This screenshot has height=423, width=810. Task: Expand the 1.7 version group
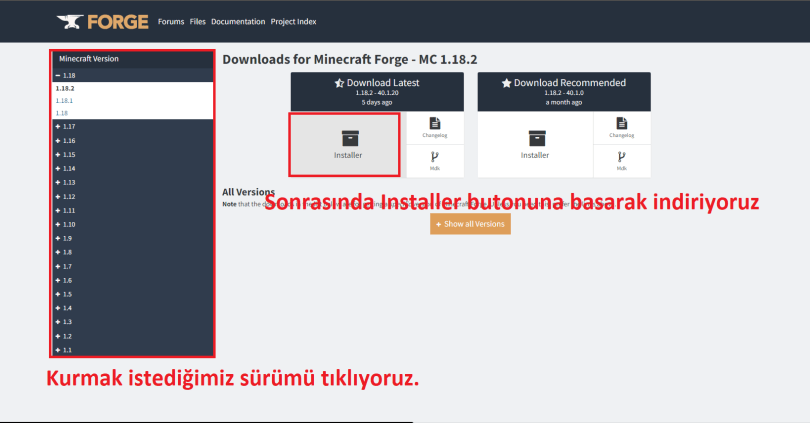point(133,267)
